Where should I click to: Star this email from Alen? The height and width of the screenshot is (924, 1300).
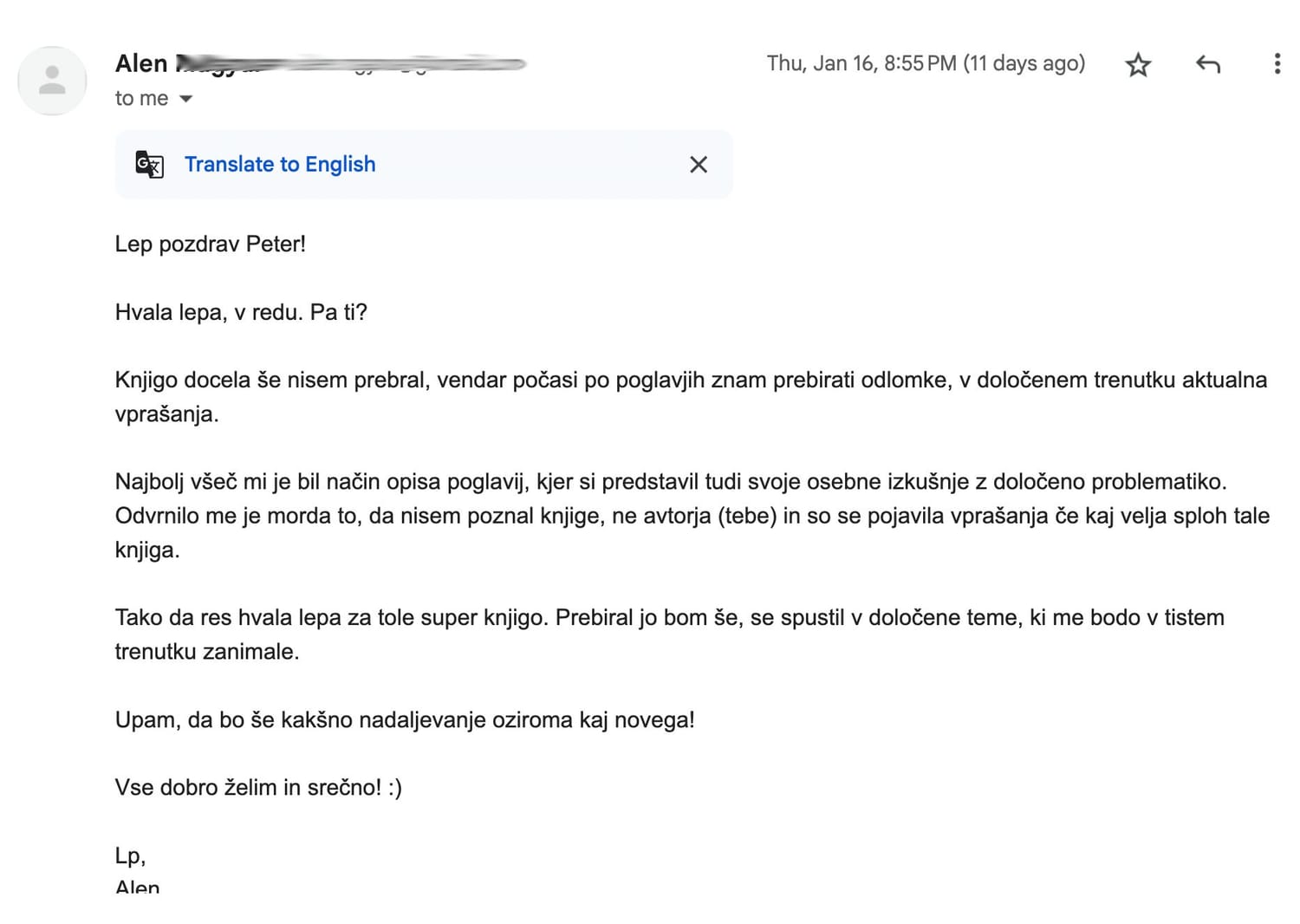1138,65
